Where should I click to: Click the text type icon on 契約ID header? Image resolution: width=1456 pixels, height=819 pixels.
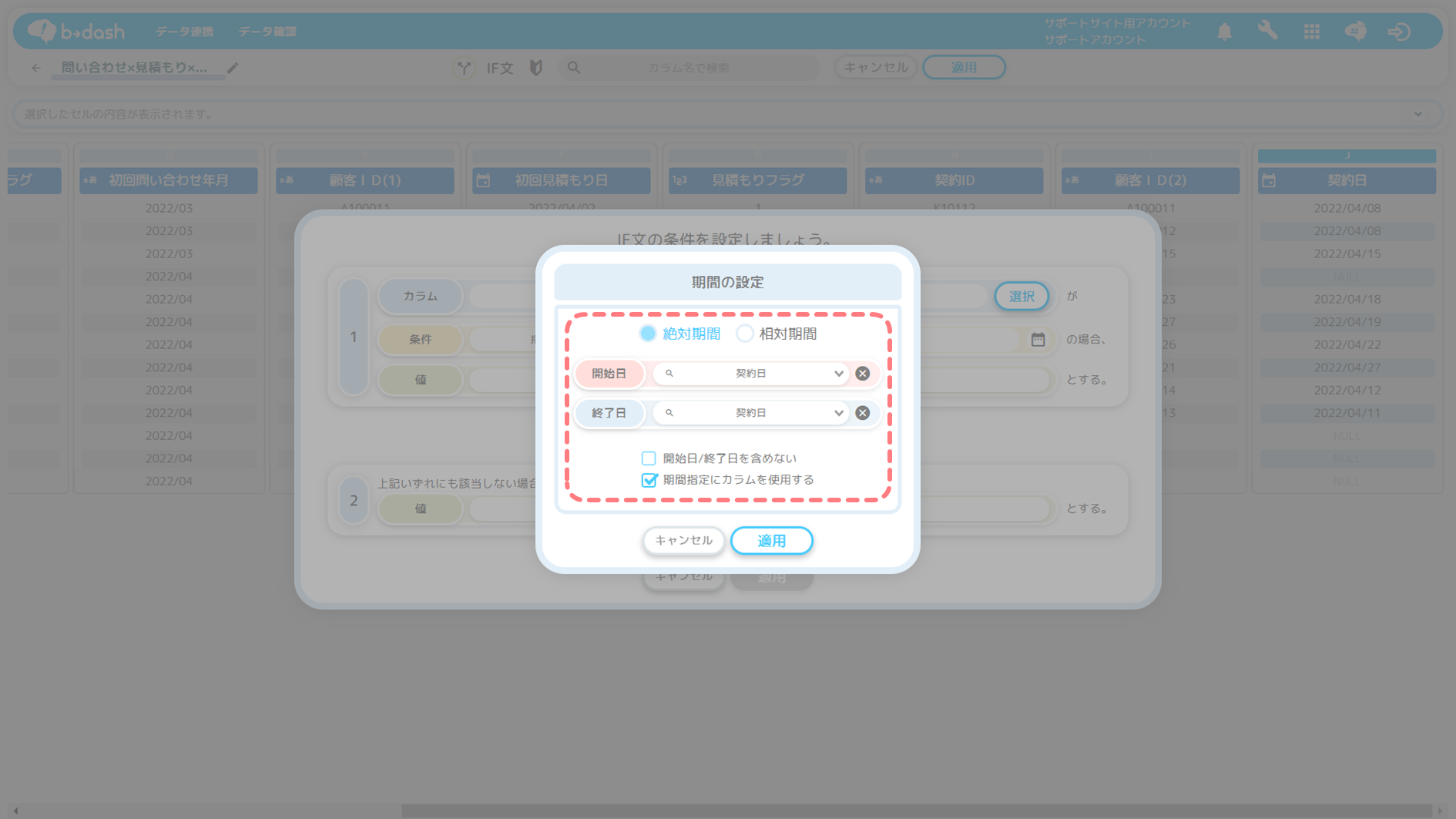[875, 180]
